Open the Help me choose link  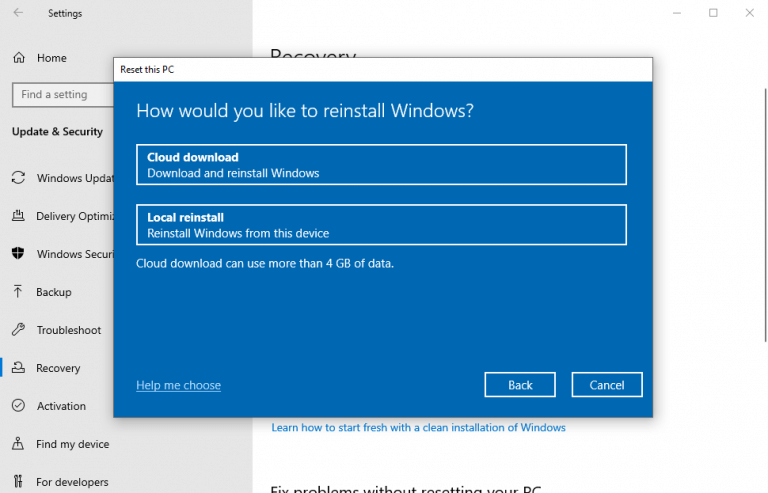(x=178, y=385)
